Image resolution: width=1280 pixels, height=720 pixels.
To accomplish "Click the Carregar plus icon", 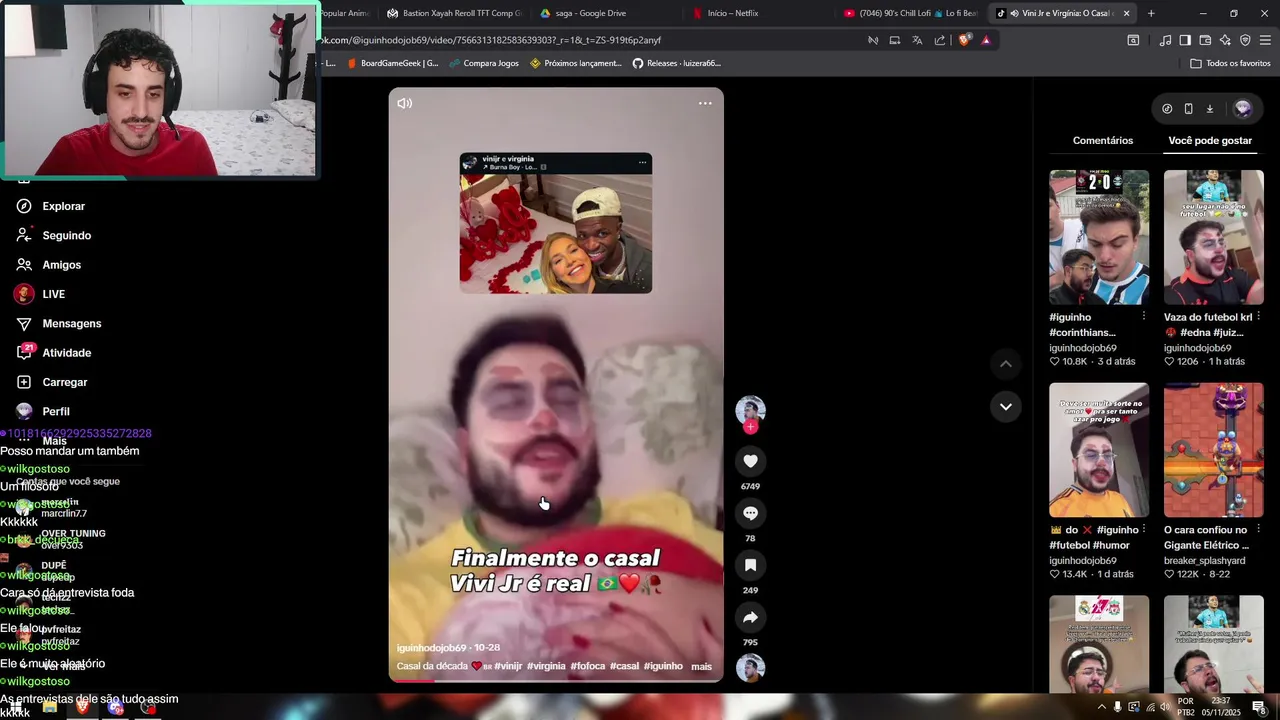I will [24, 382].
